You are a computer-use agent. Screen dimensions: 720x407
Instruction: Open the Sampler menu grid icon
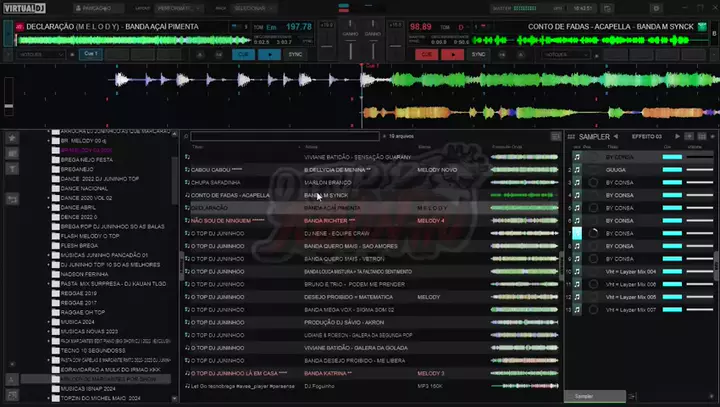tap(571, 137)
